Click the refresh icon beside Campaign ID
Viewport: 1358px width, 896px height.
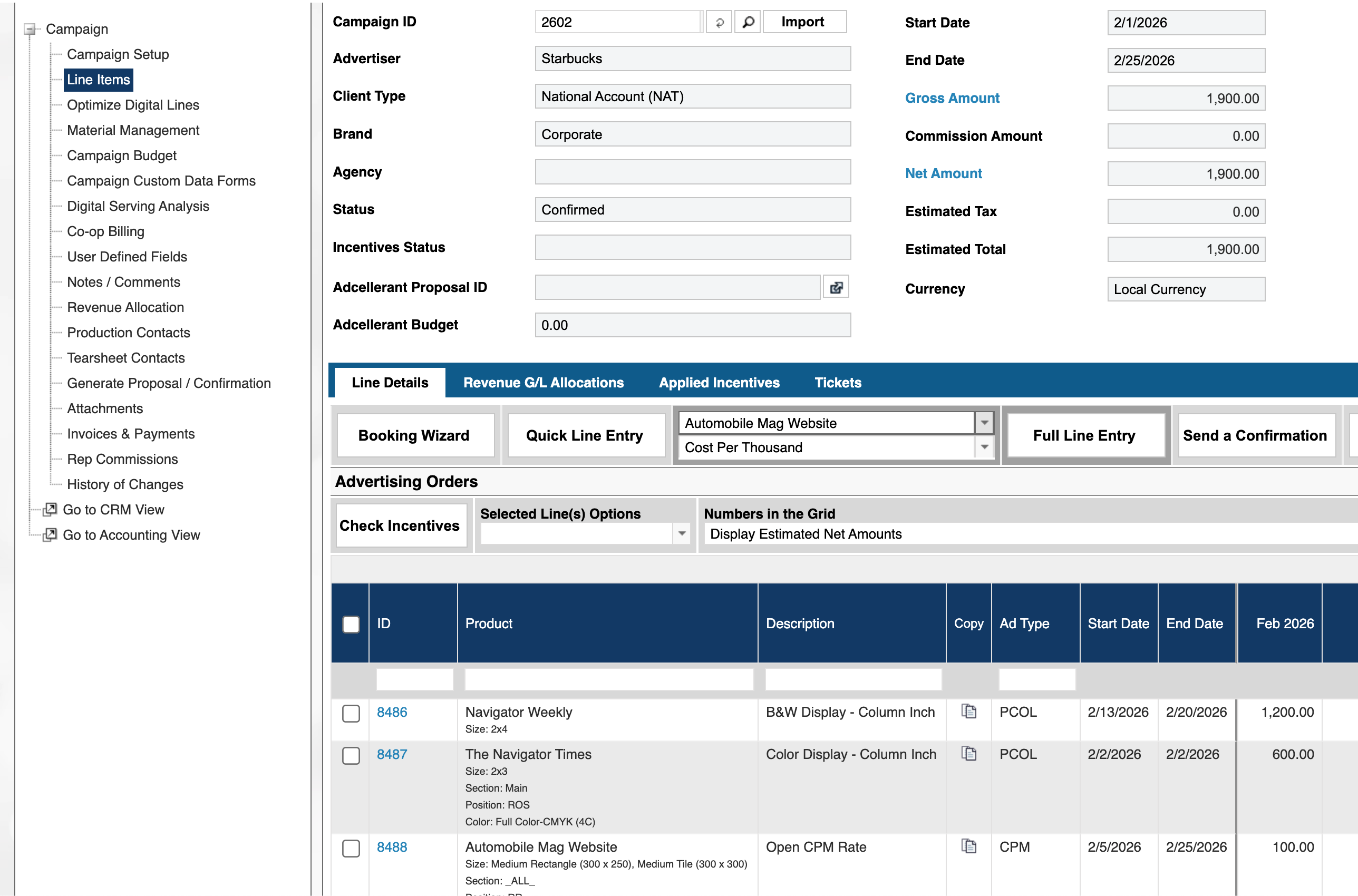719,22
